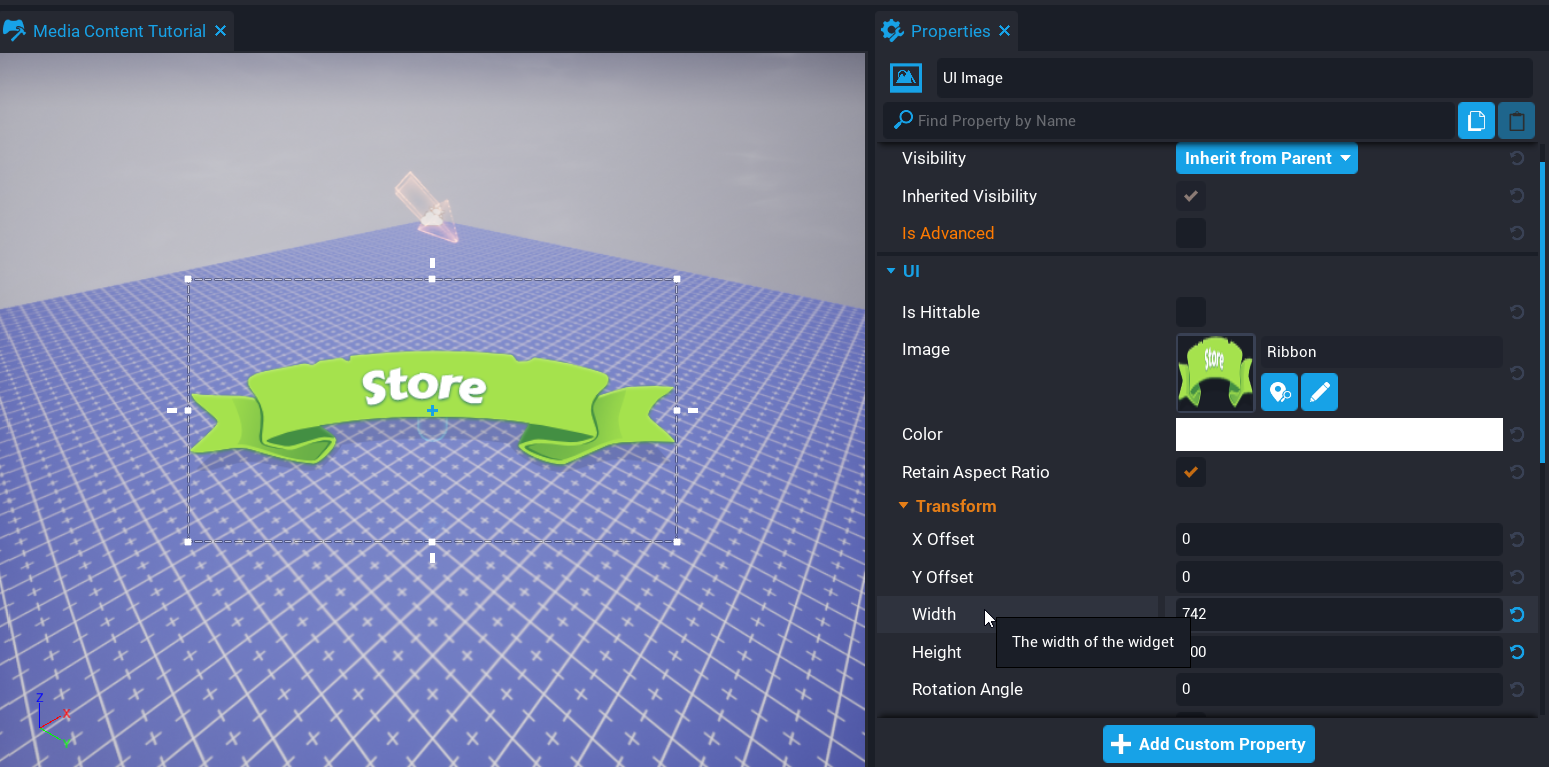Click the UI Image type icon
The width and height of the screenshot is (1549, 767).
tap(905, 78)
